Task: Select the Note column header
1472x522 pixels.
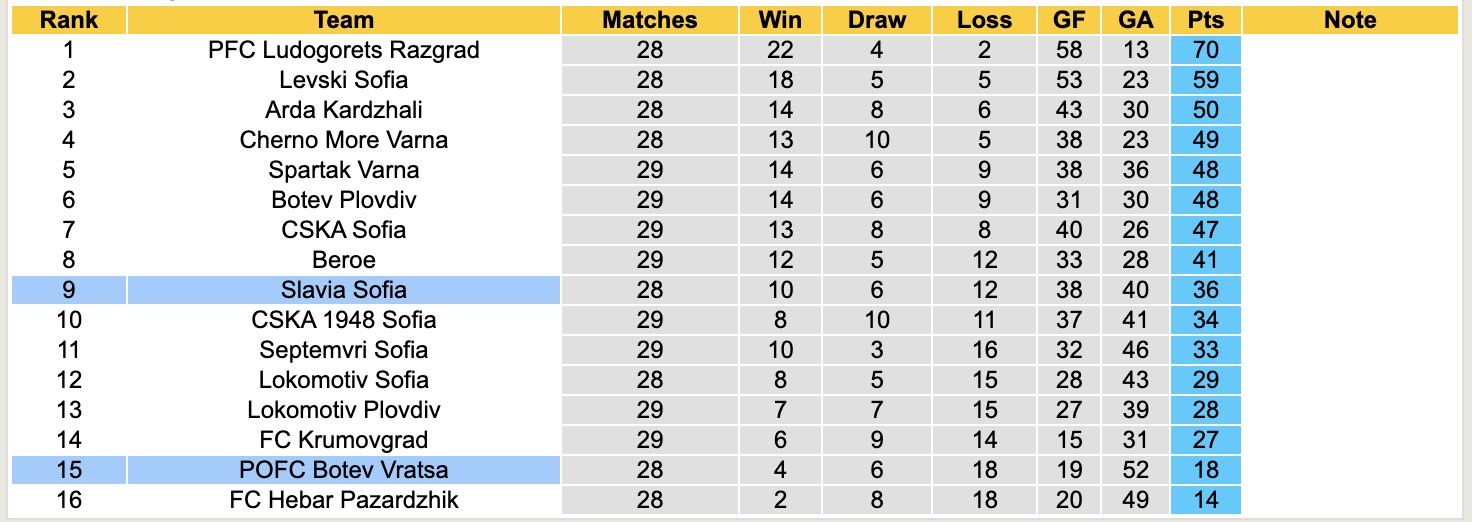Action: (1349, 20)
